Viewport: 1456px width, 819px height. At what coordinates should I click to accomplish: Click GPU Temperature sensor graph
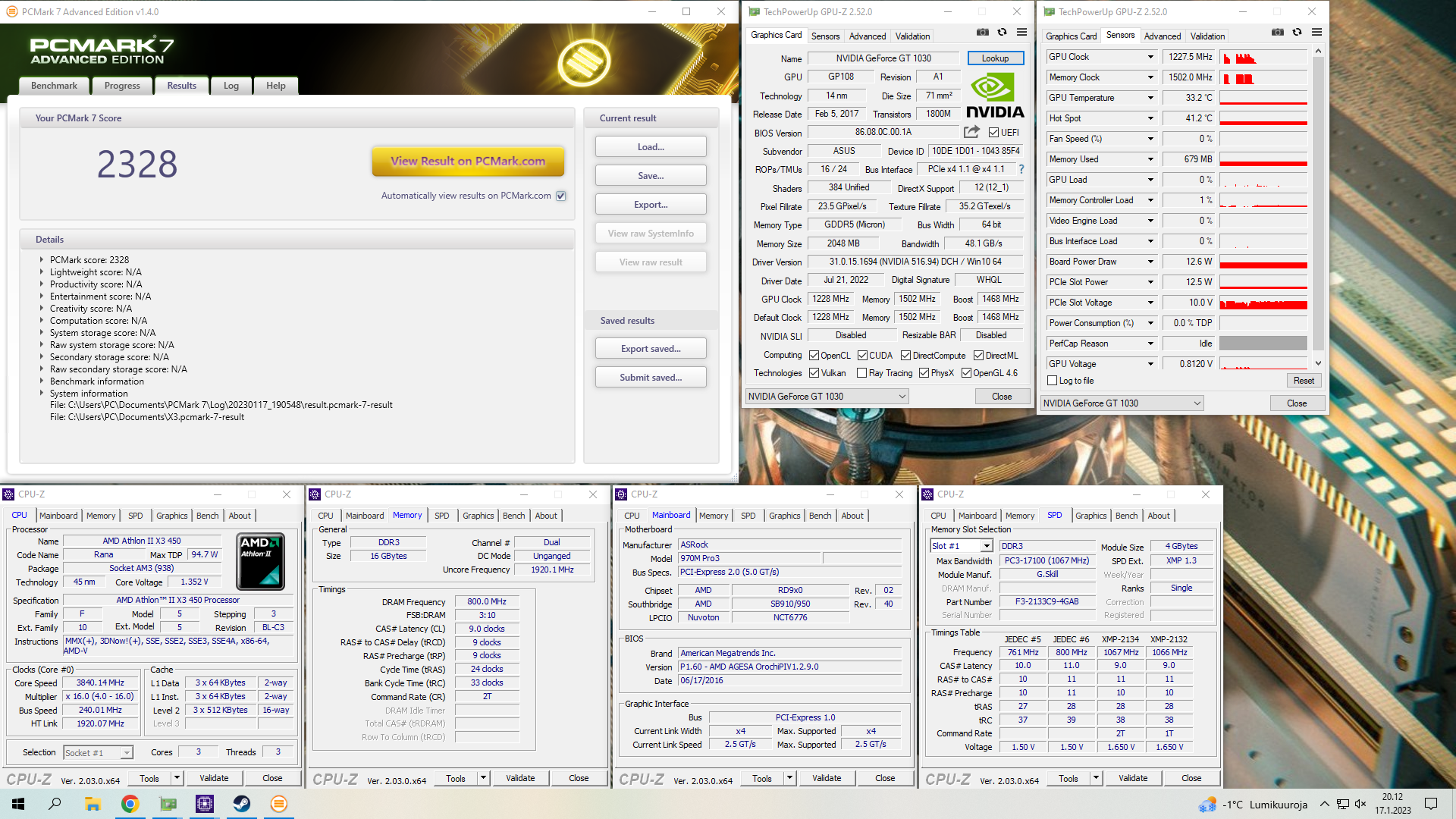click(1263, 98)
